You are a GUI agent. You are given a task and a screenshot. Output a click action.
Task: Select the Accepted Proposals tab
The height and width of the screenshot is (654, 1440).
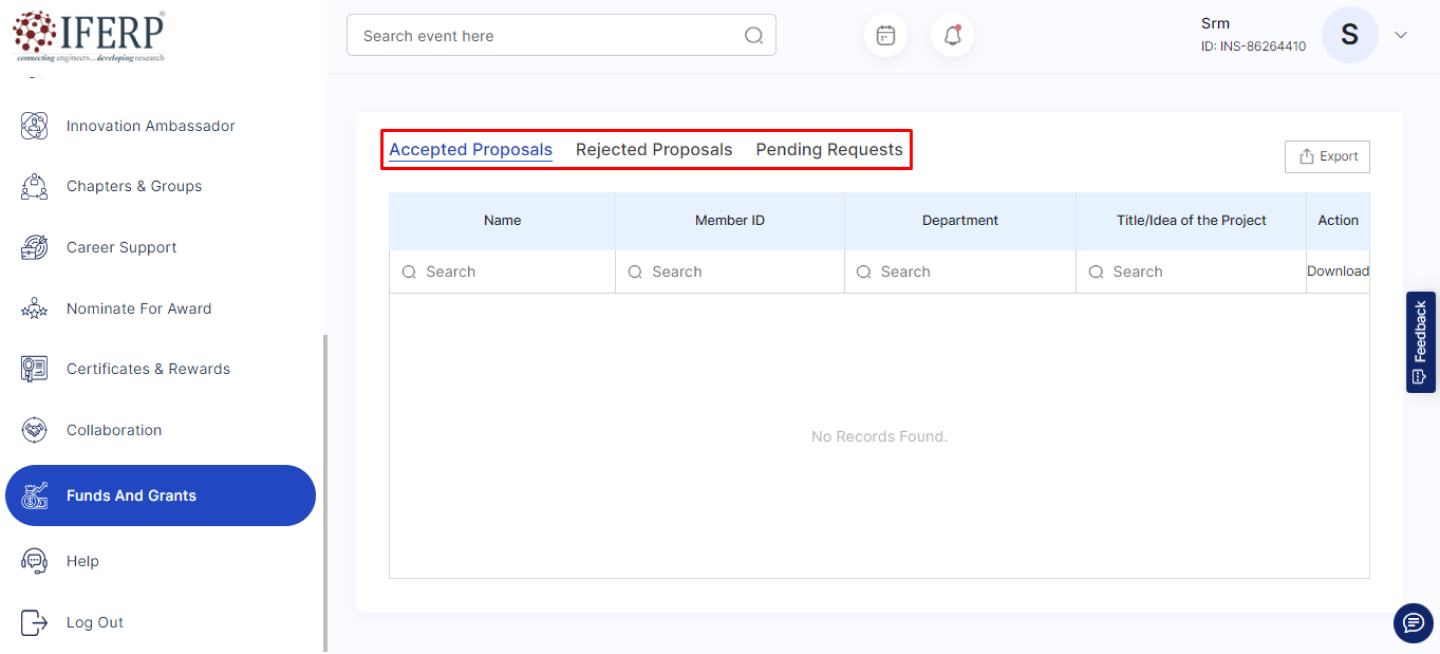pos(470,150)
